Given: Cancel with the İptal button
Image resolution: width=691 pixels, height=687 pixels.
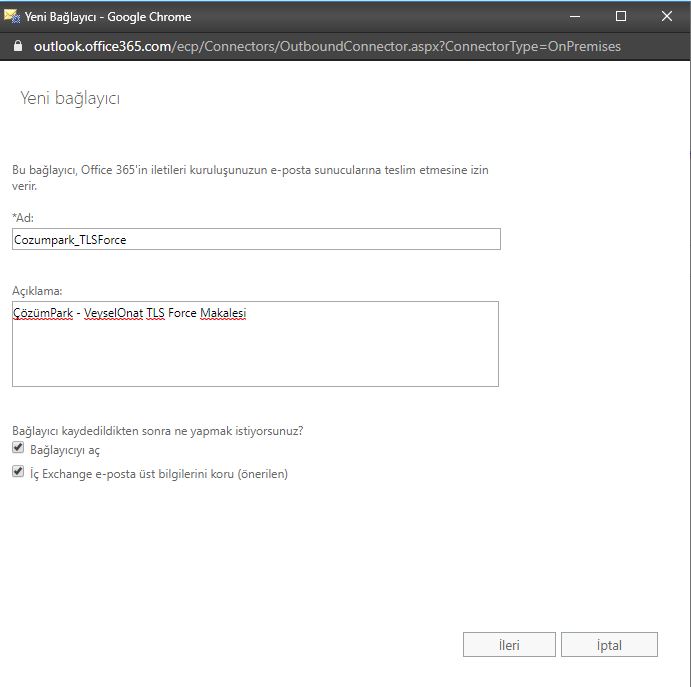Looking at the screenshot, I should [x=609, y=645].
